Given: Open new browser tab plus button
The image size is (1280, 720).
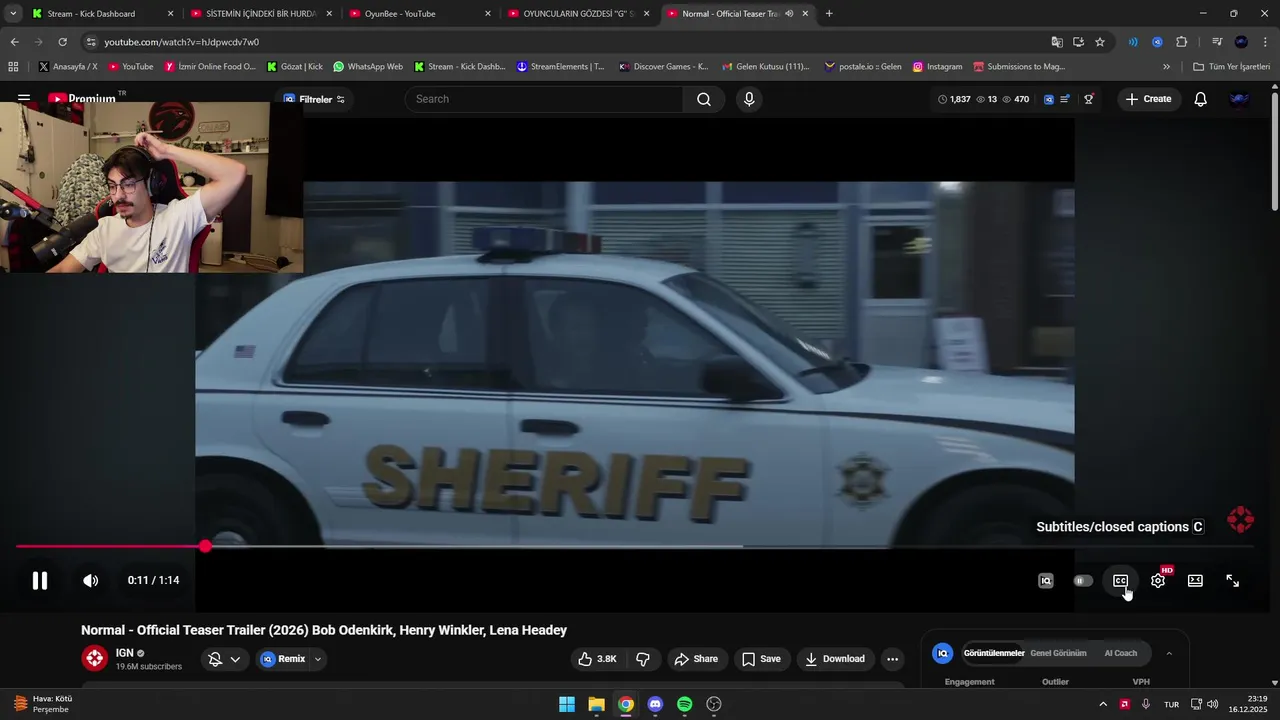Looking at the screenshot, I should (x=829, y=14).
